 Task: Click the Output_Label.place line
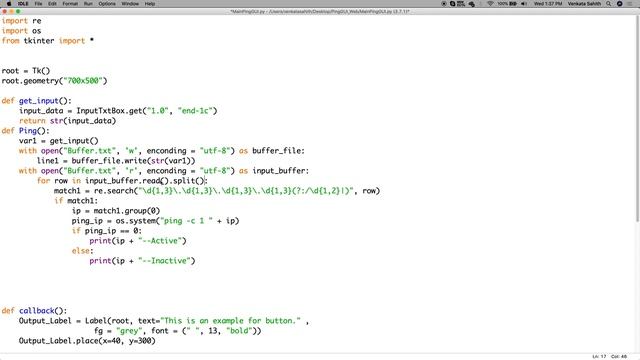click(x=87, y=341)
